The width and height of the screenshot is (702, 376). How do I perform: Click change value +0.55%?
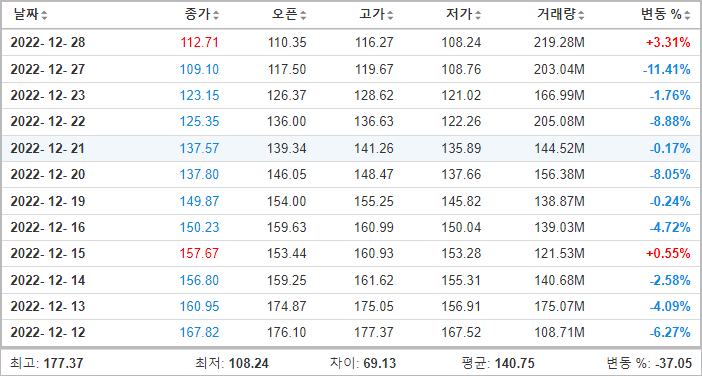click(668, 254)
